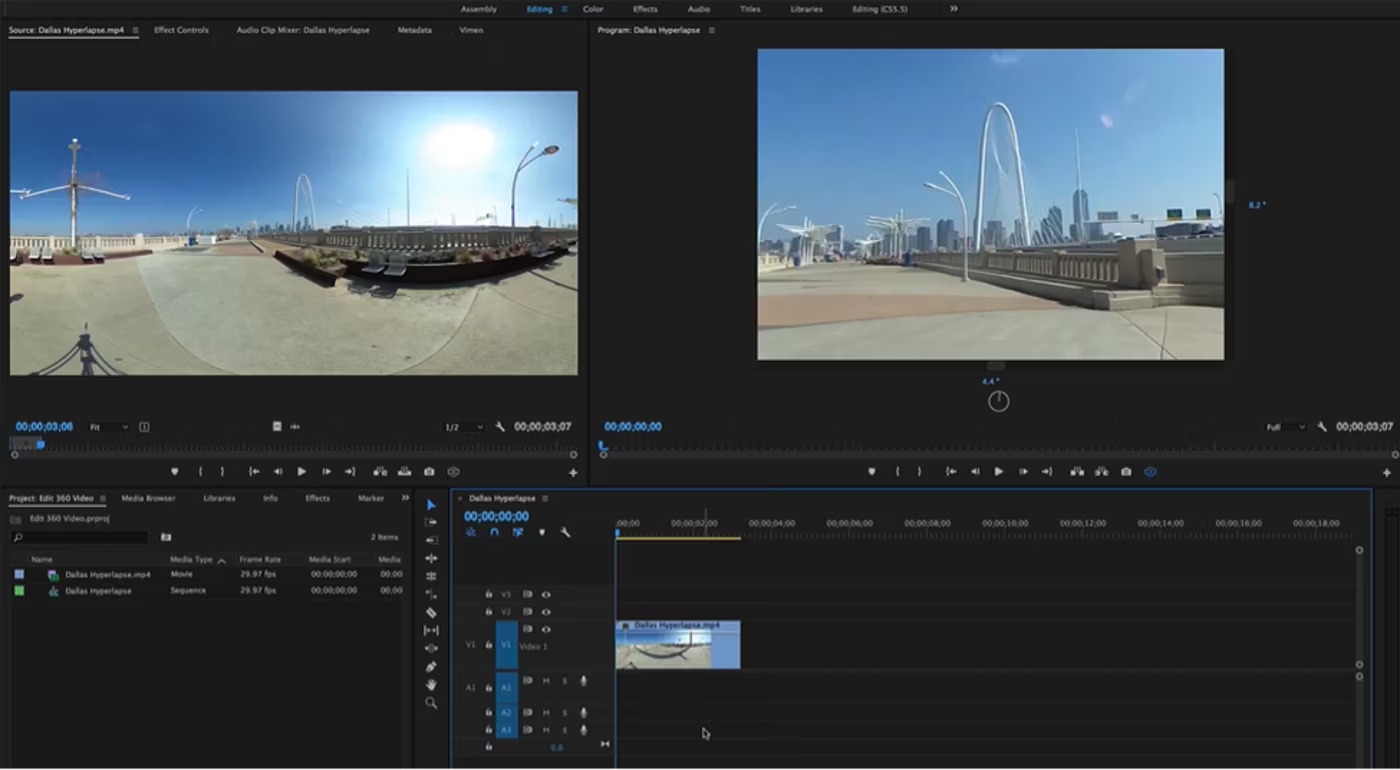The height and width of the screenshot is (770, 1400).
Task: Select the Dallas Hyperlapse.mp4 clip on track V1
Action: tap(678, 645)
